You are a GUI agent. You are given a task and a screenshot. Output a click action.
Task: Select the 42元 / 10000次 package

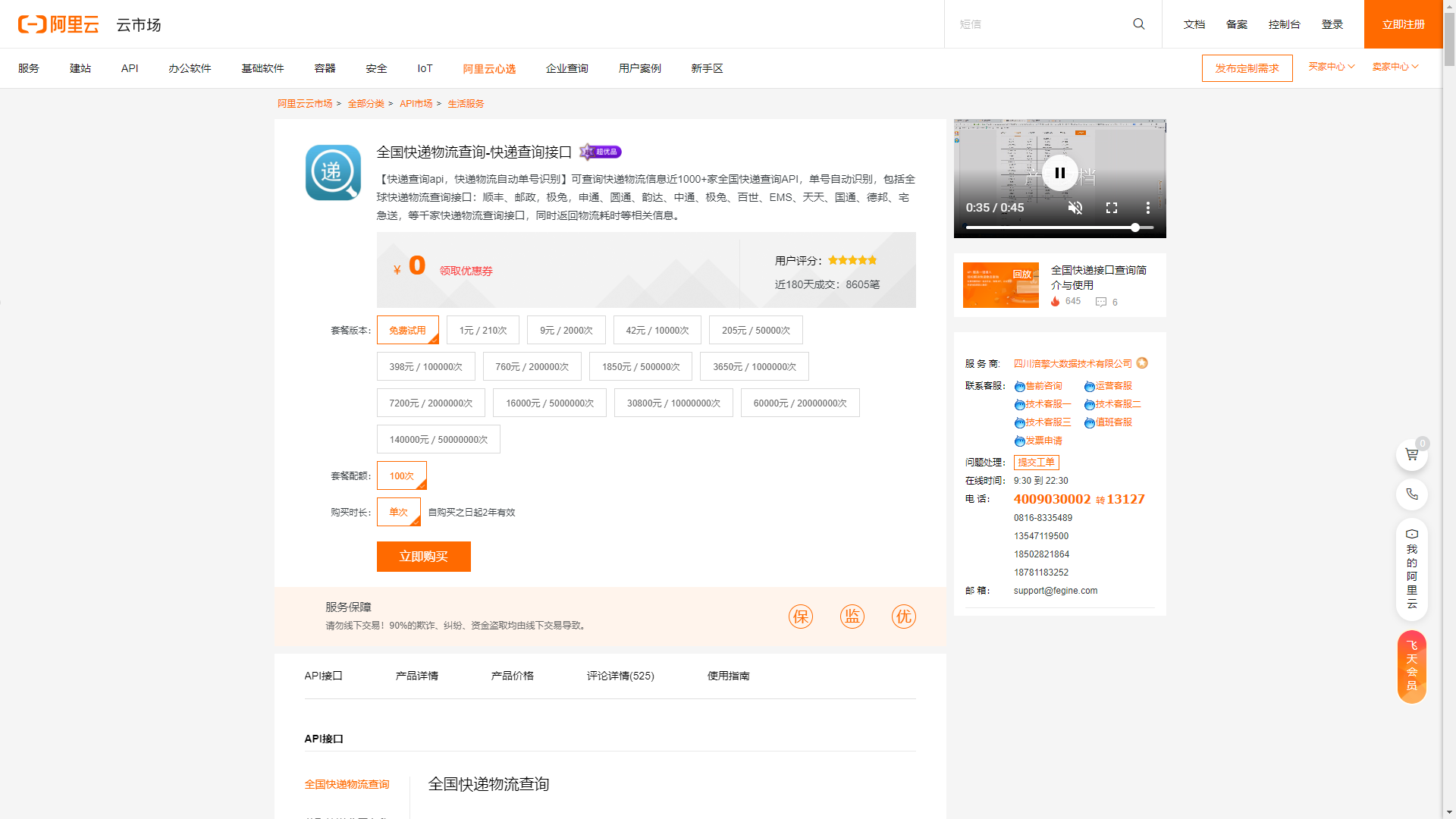(657, 330)
